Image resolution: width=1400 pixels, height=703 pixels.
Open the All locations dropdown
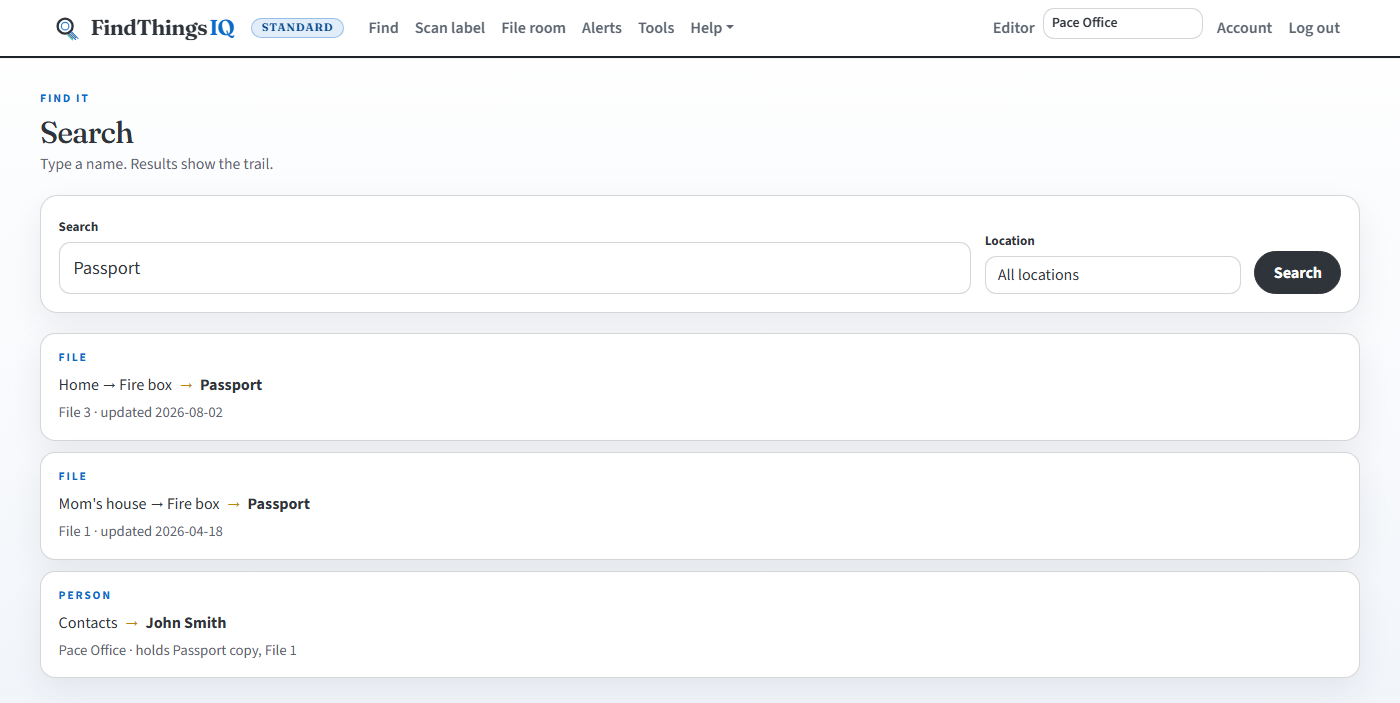tap(1112, 275)
